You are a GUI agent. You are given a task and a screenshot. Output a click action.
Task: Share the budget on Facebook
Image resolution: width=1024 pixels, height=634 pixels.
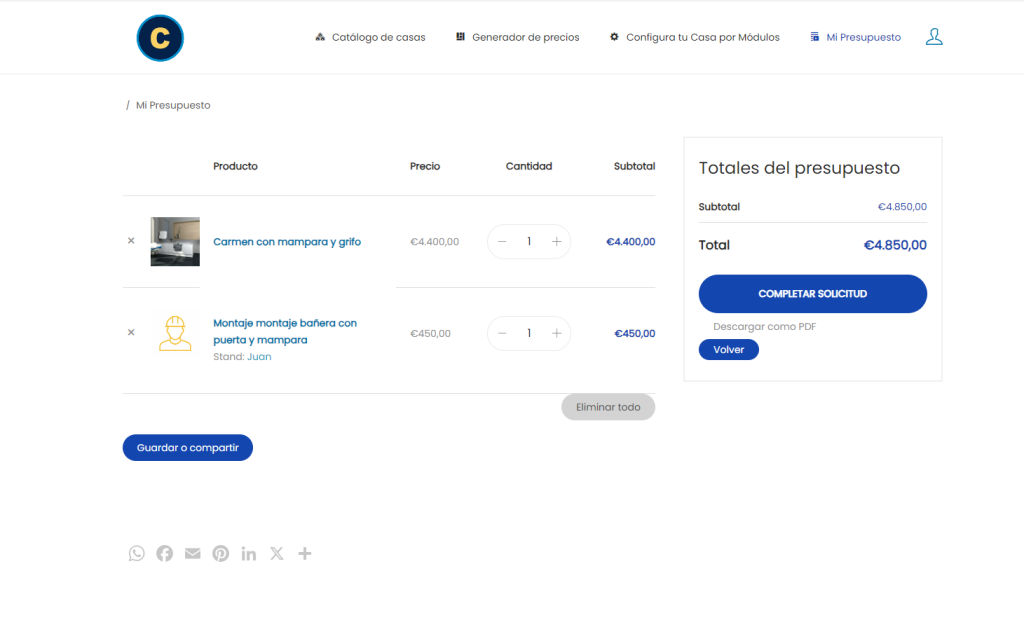tap(165, 554)
